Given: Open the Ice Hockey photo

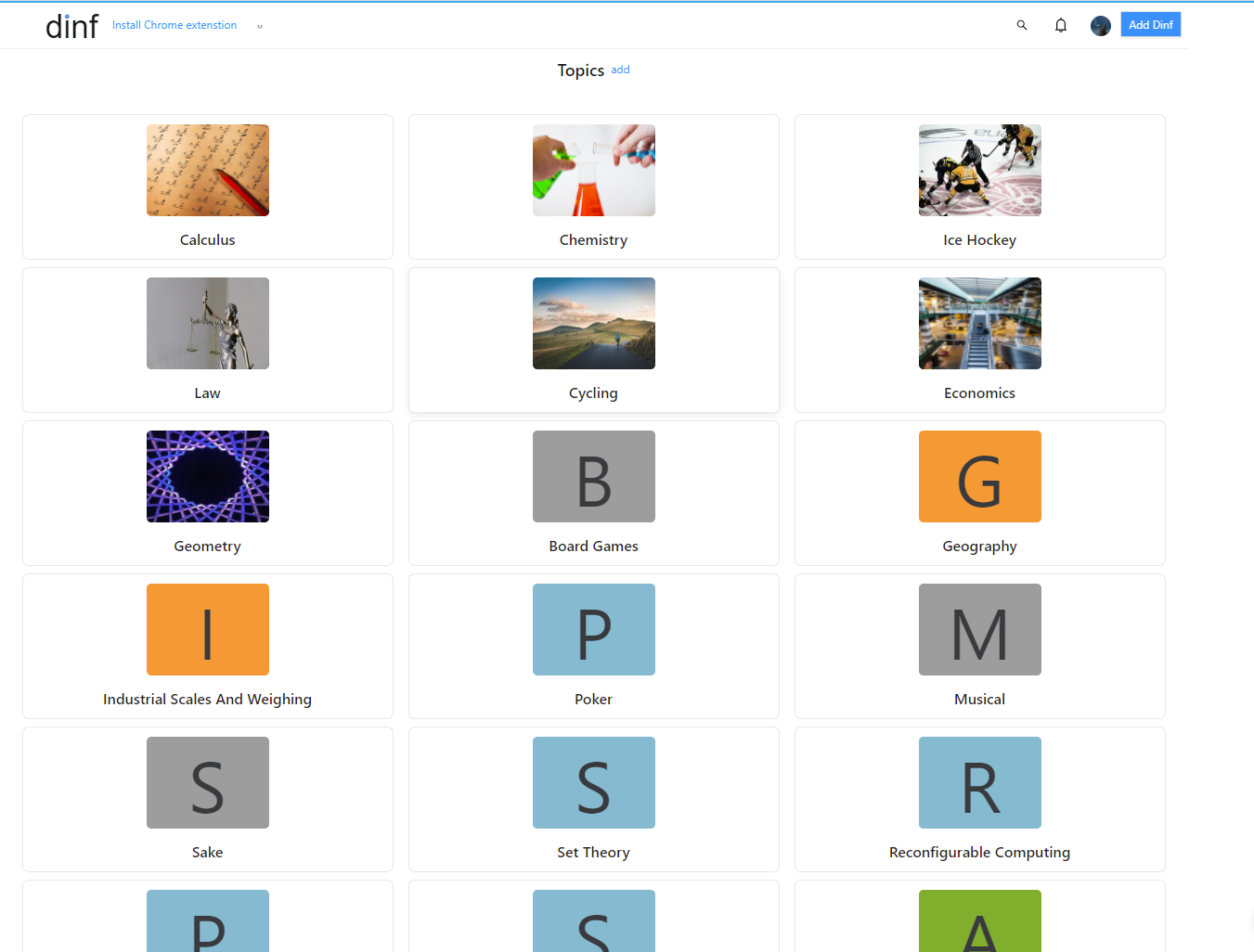Looking at the screenshot, I should click(980, 171).
